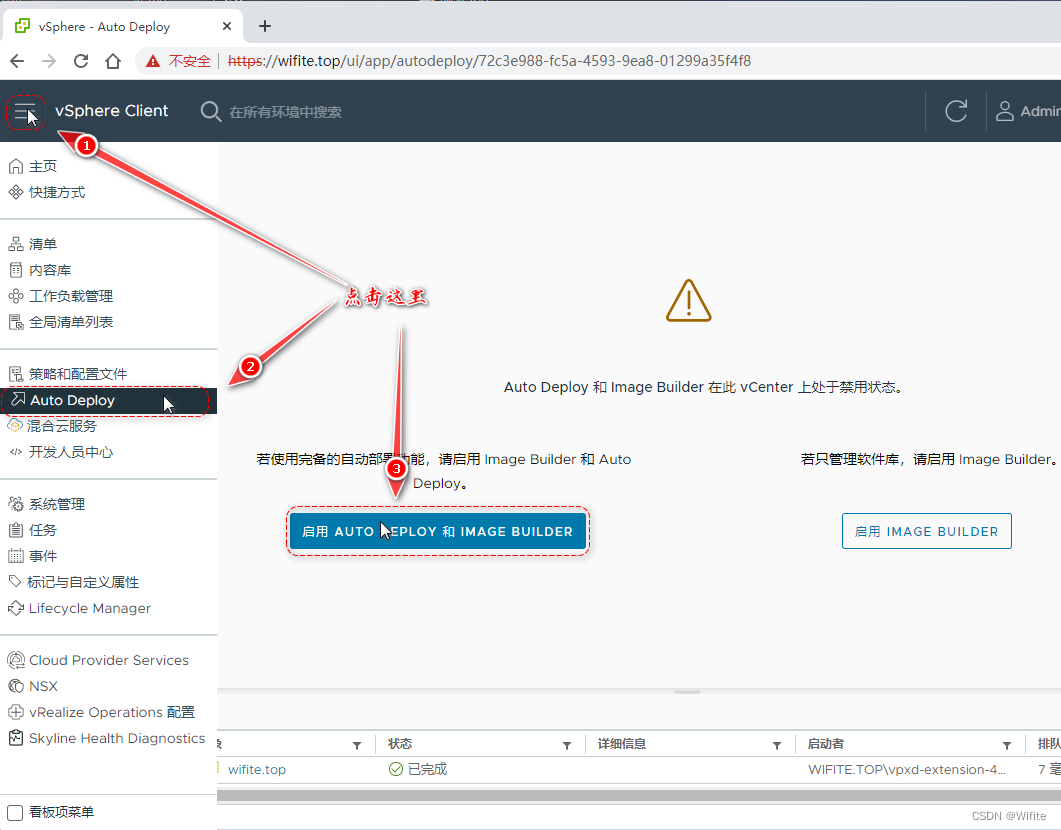
Task: Click the 混合云服务 icon
Action: pyautogui.click(x=14, y=425)
